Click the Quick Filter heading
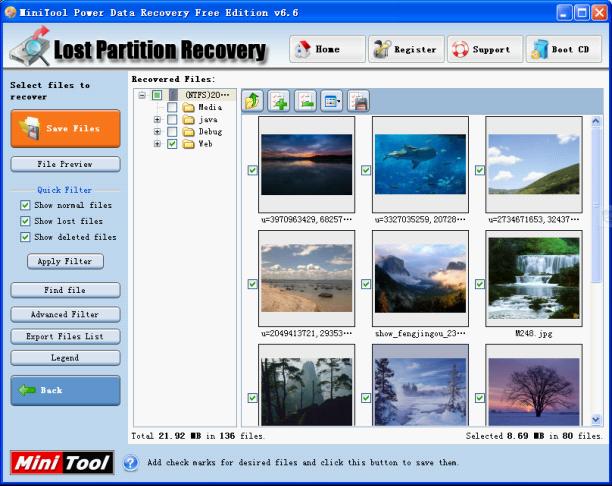Screen dimensions: 612x486 point(64,190)
